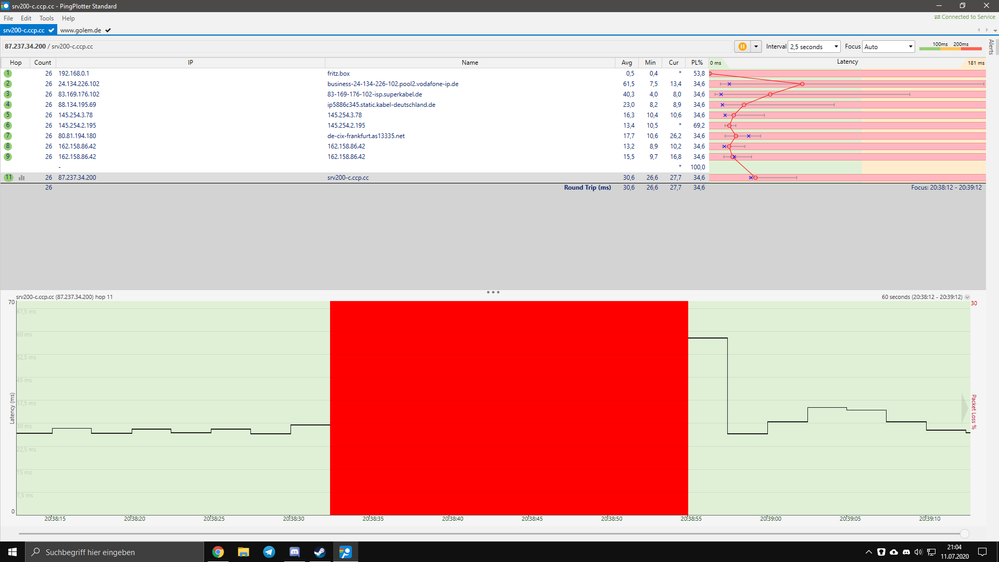Open the network icon in system tray
999x562 pixels.
931,552
